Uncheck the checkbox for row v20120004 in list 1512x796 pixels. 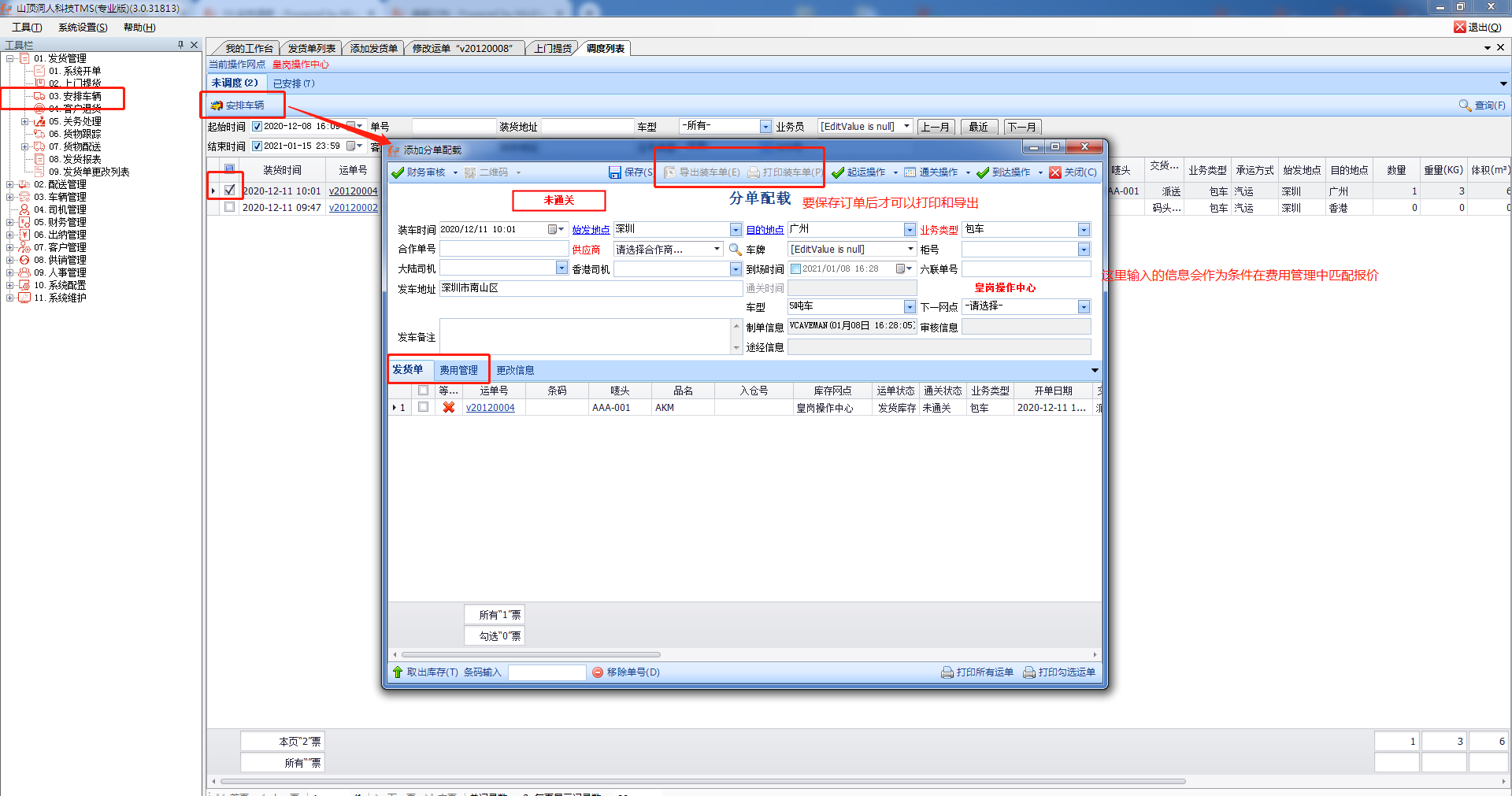pos(229,191)
